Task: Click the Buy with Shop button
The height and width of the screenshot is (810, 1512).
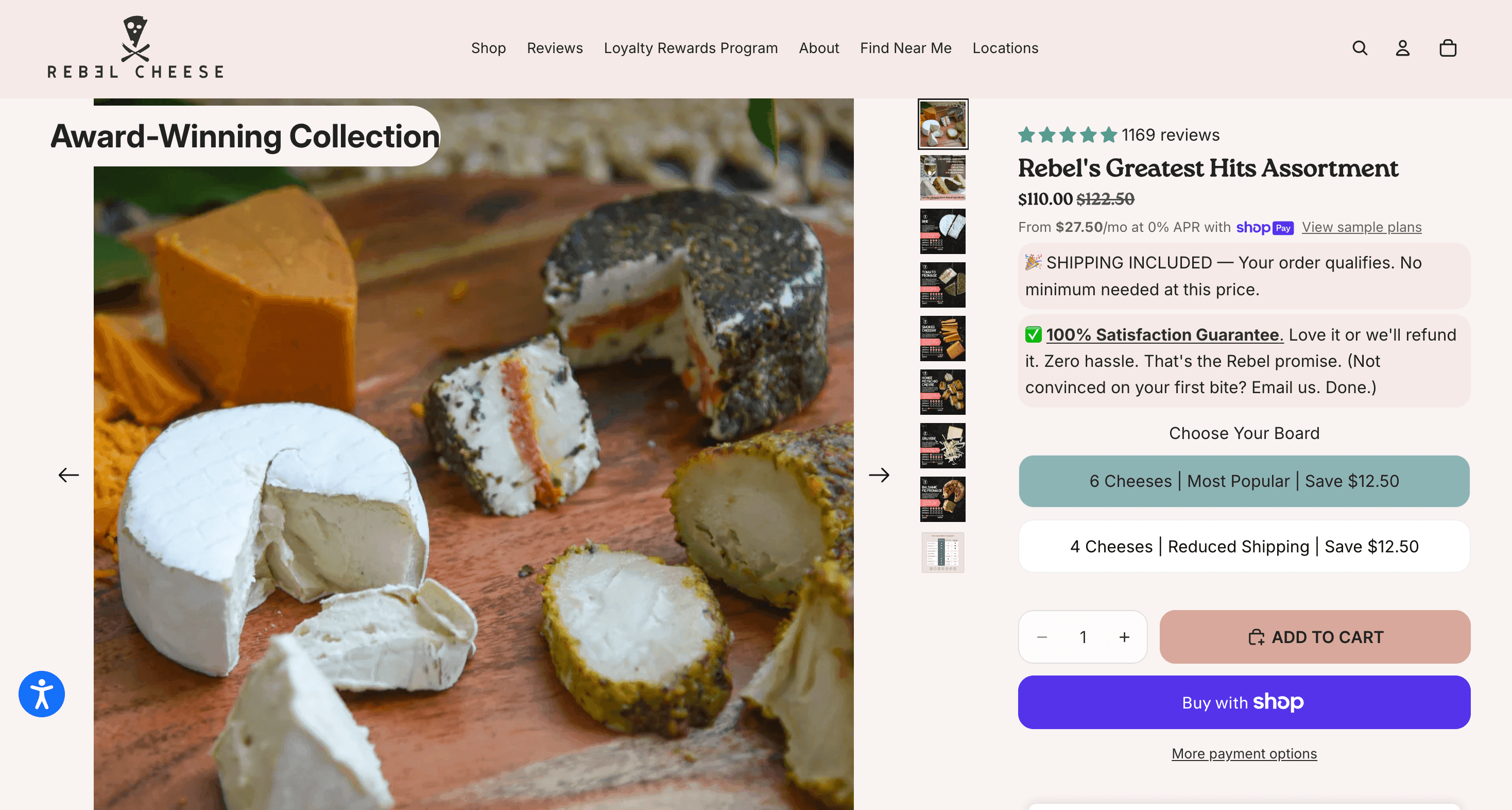Action: (1244, 702)
